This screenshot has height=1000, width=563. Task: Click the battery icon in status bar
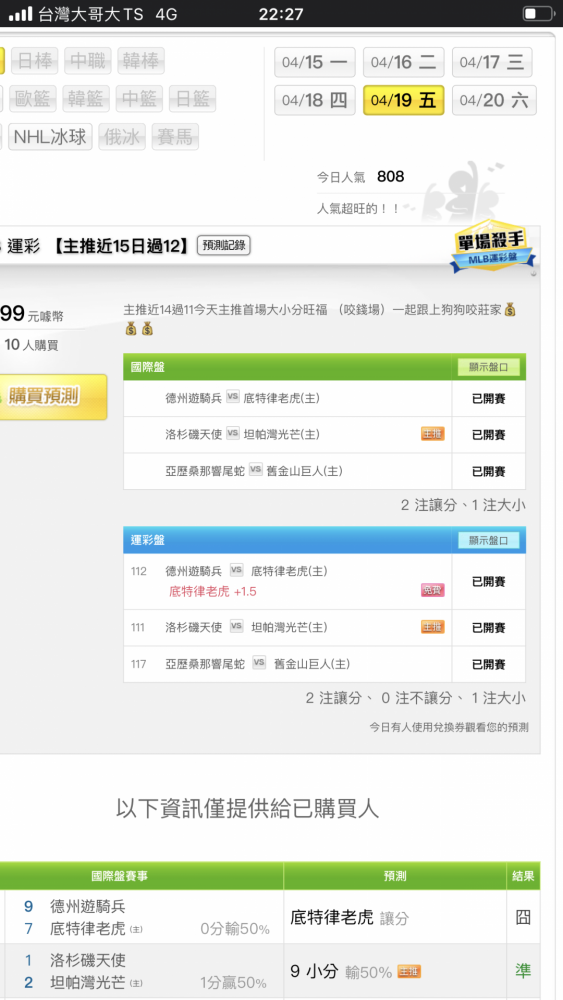coord(538,13)
